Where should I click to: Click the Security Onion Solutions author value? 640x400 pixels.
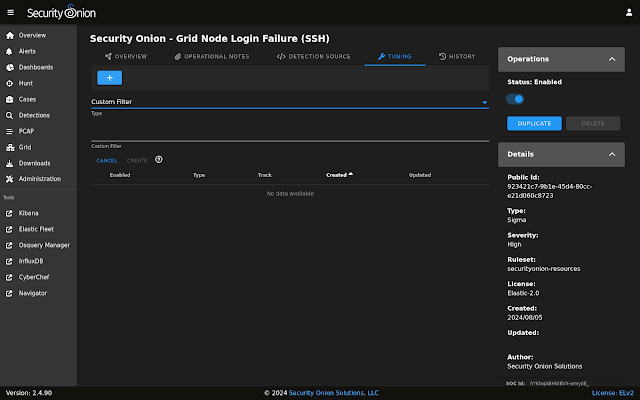545,367
